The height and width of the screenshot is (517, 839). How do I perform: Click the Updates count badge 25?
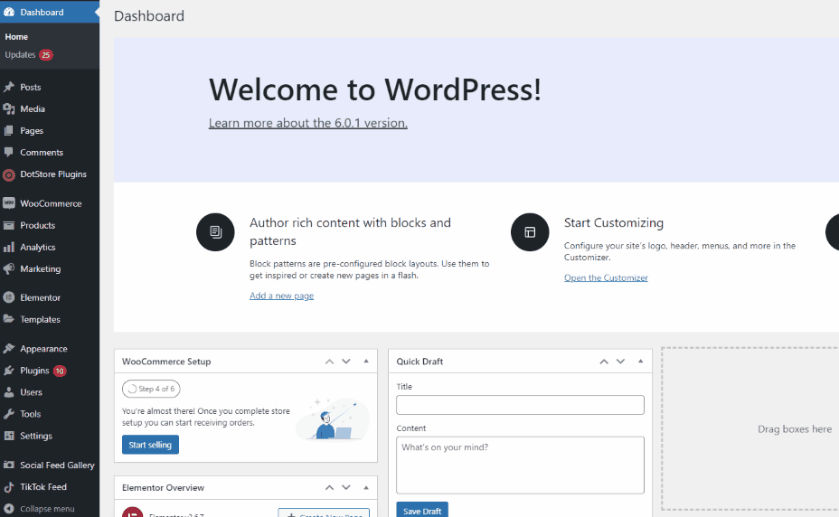tap(45, 55)
